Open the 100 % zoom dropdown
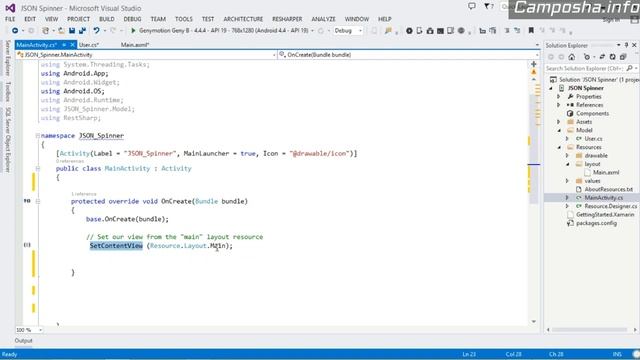The width and height of the screenshot is (640, 360). [40, 330]
